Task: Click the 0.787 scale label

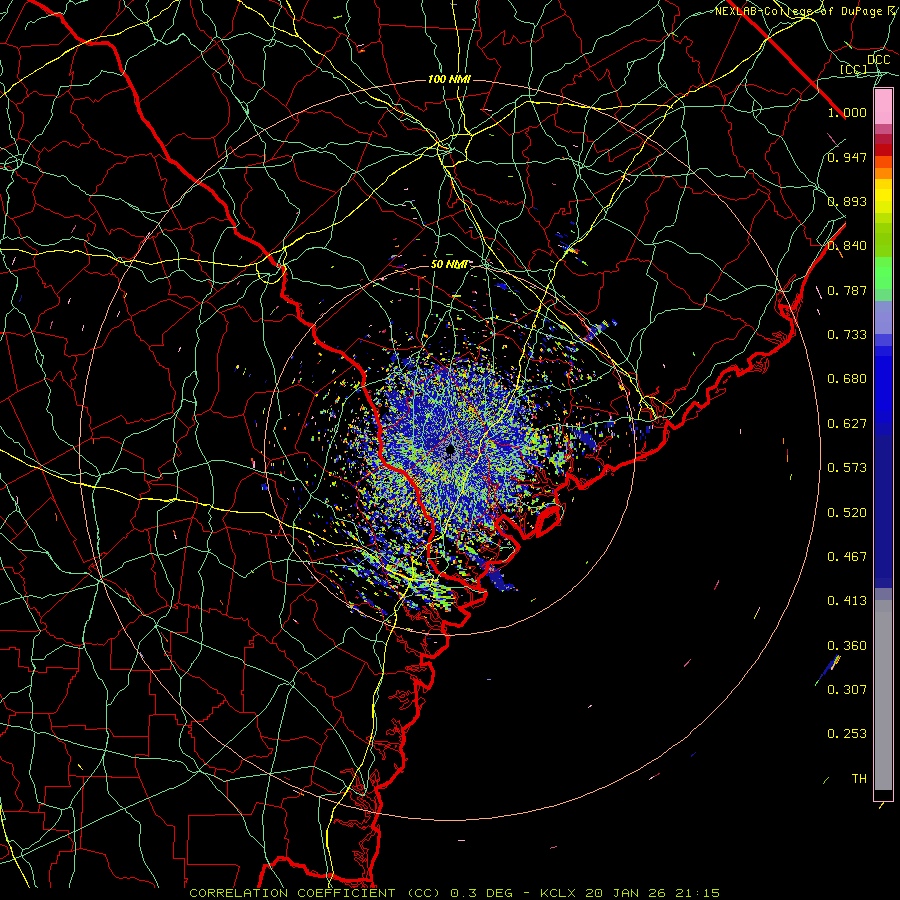Action: point(847,290)
